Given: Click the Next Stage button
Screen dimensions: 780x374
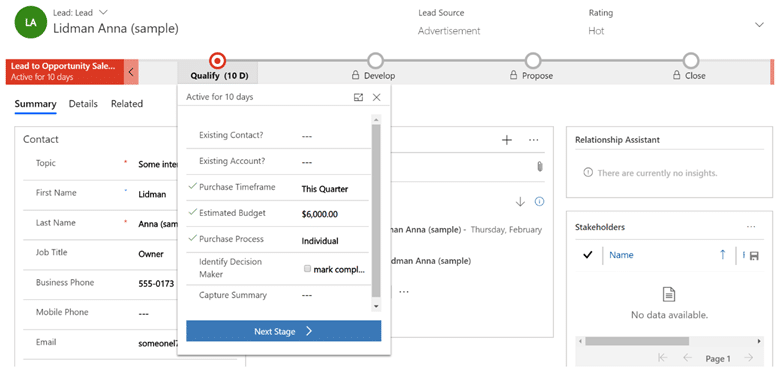Looking at the screenshot, I should click(284, 331).
